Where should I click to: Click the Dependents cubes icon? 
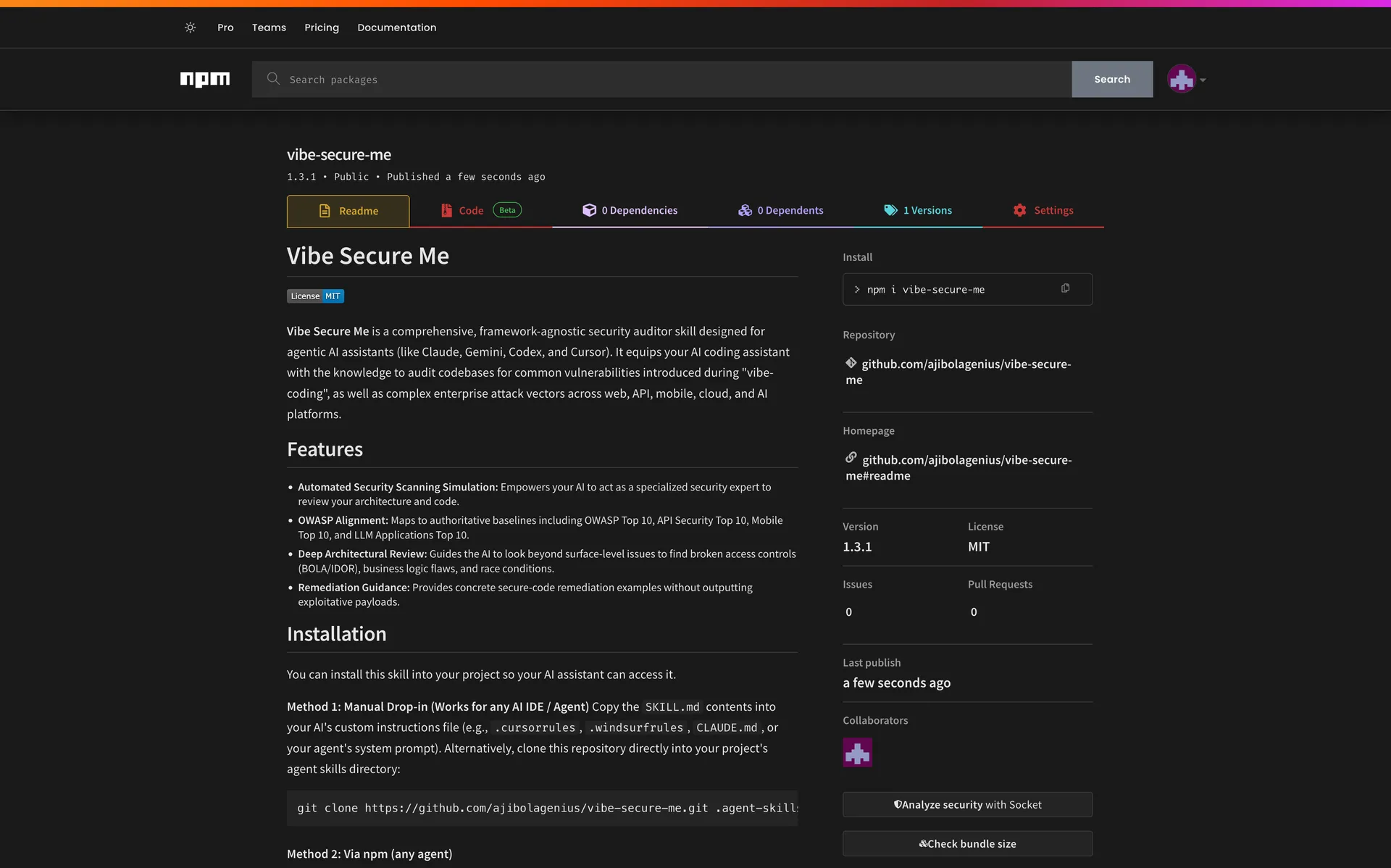tap(745, 210)
